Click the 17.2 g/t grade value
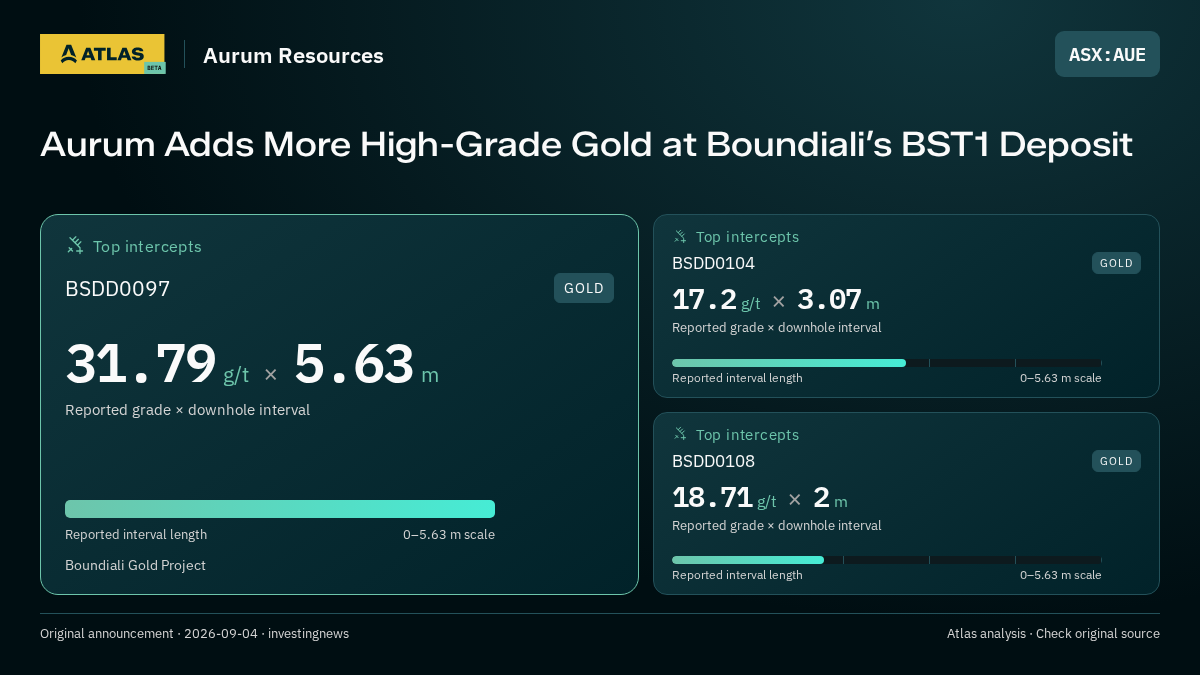 point(716,300)
